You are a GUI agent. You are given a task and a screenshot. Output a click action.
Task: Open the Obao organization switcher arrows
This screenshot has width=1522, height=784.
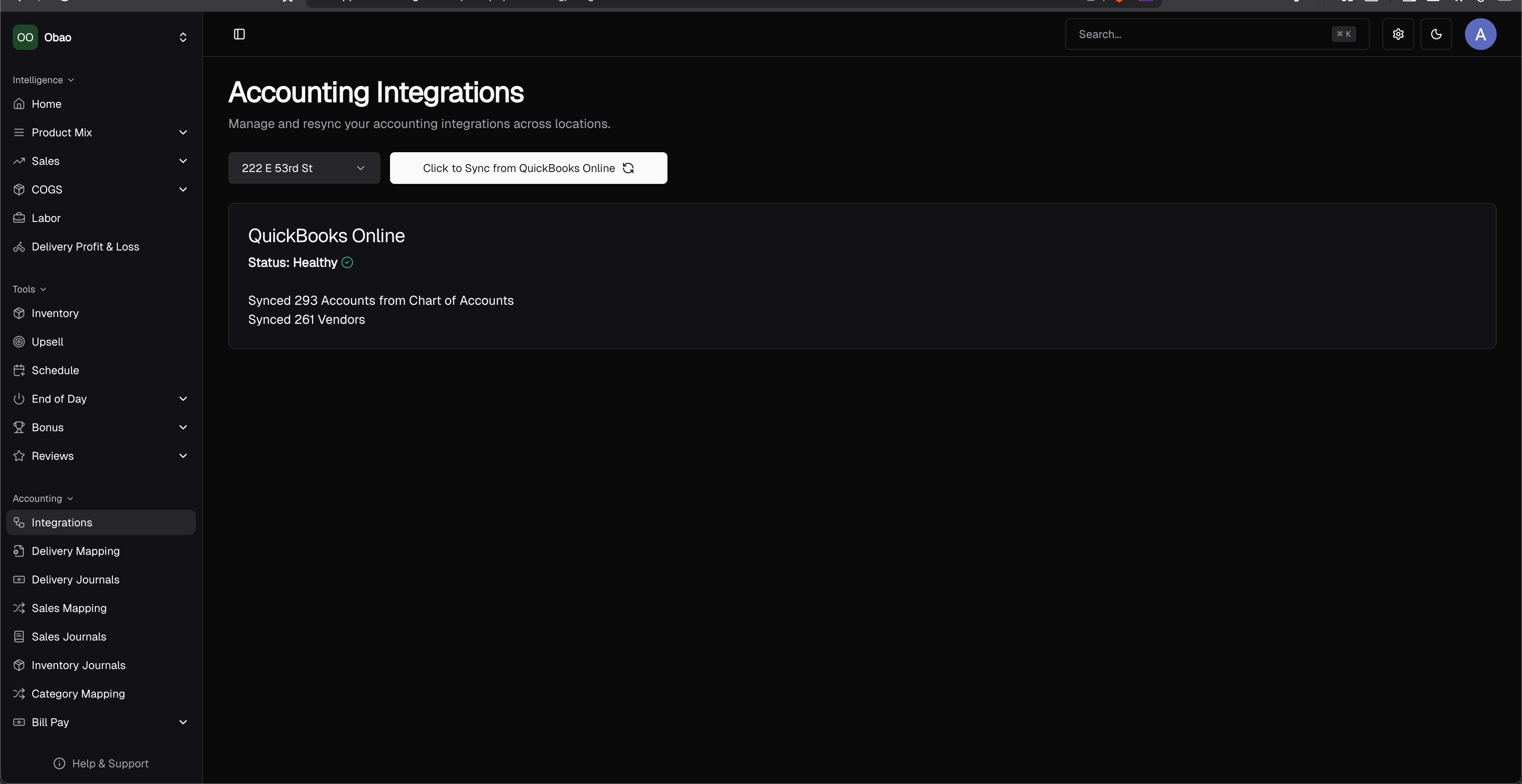(x=183, y=37)
